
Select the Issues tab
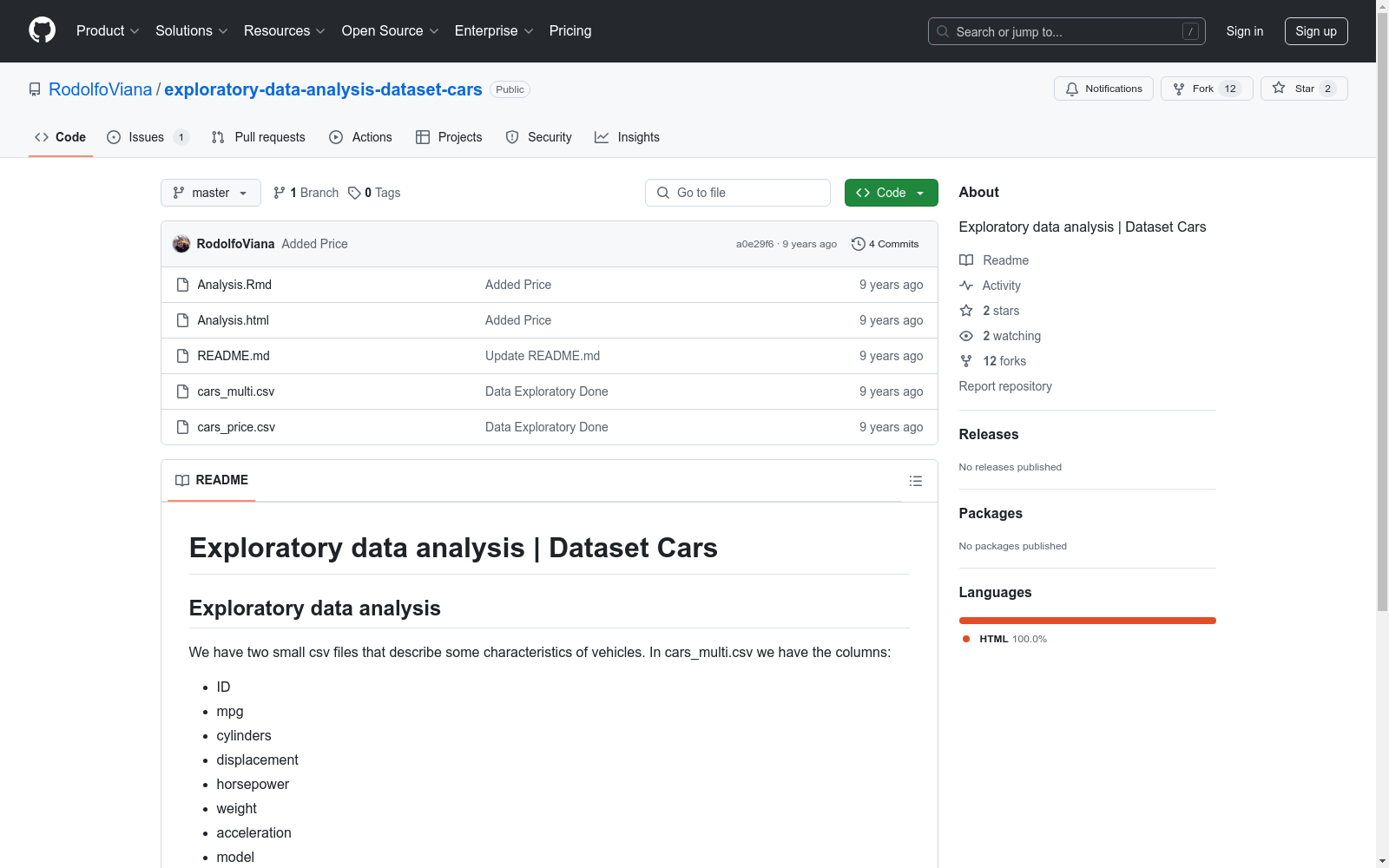[x=147, y=137]
